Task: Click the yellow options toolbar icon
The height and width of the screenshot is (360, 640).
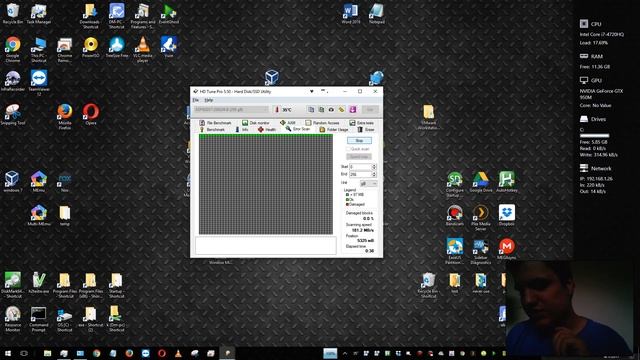Action: pos(342,109)
